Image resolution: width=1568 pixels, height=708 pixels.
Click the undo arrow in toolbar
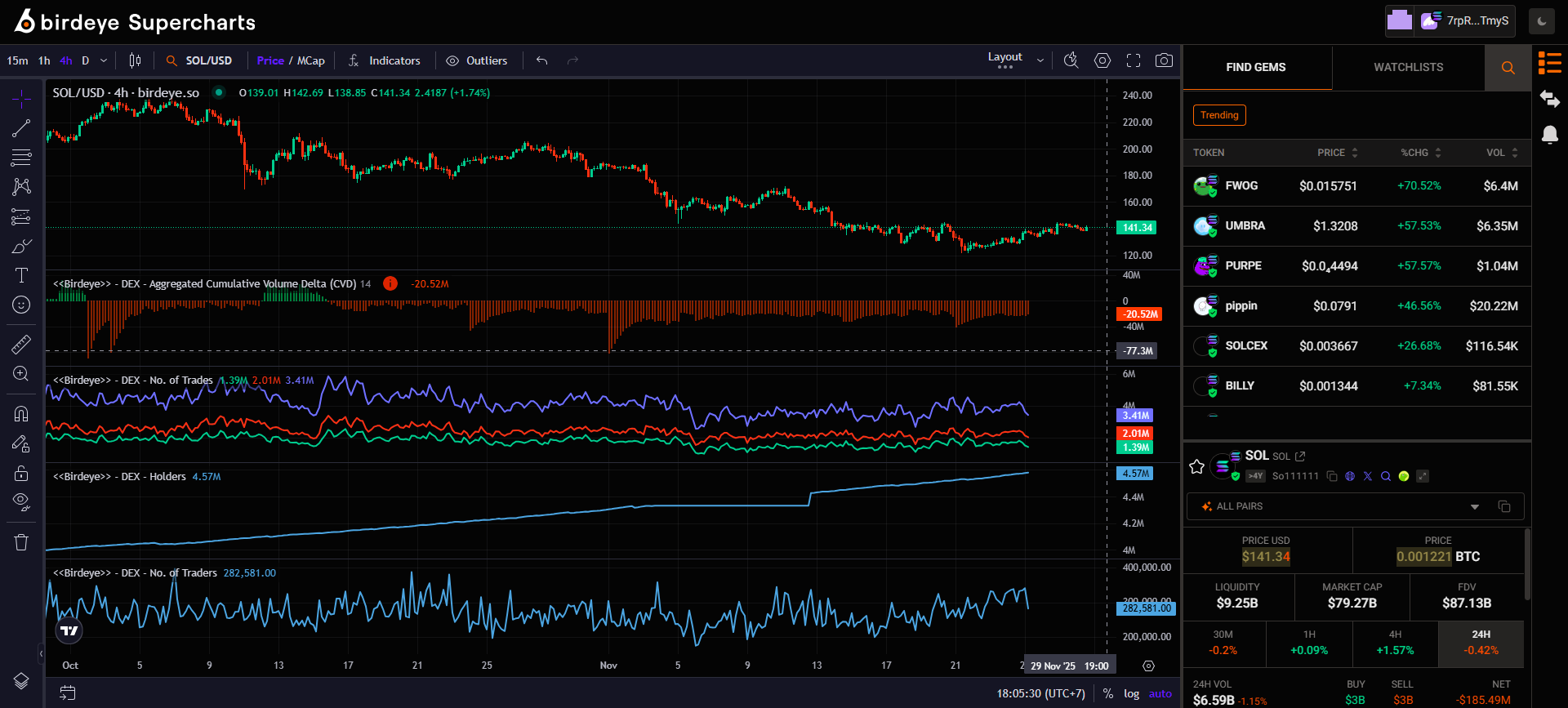coord(541,60)
